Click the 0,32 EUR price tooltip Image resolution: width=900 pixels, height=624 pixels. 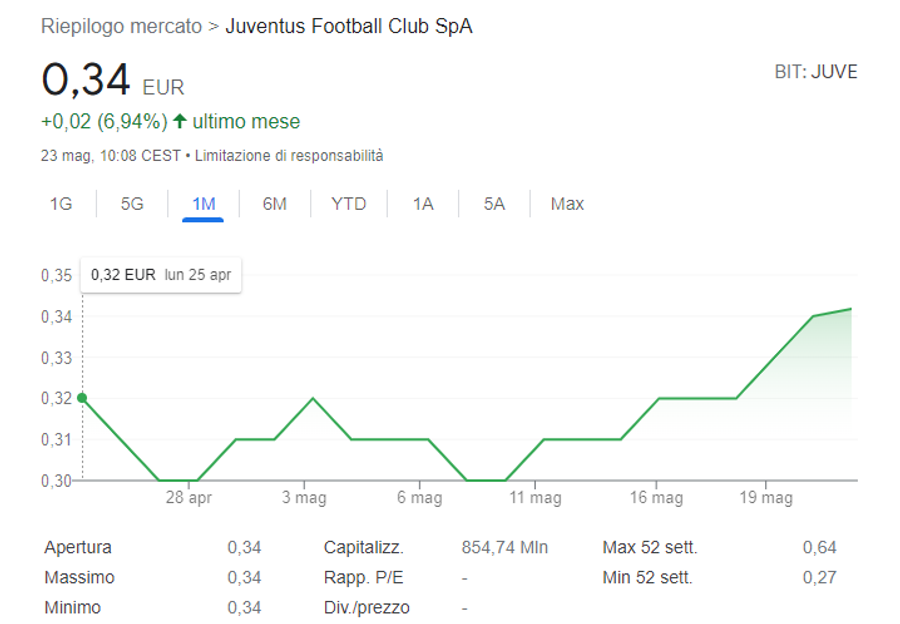tap(160, 275)
